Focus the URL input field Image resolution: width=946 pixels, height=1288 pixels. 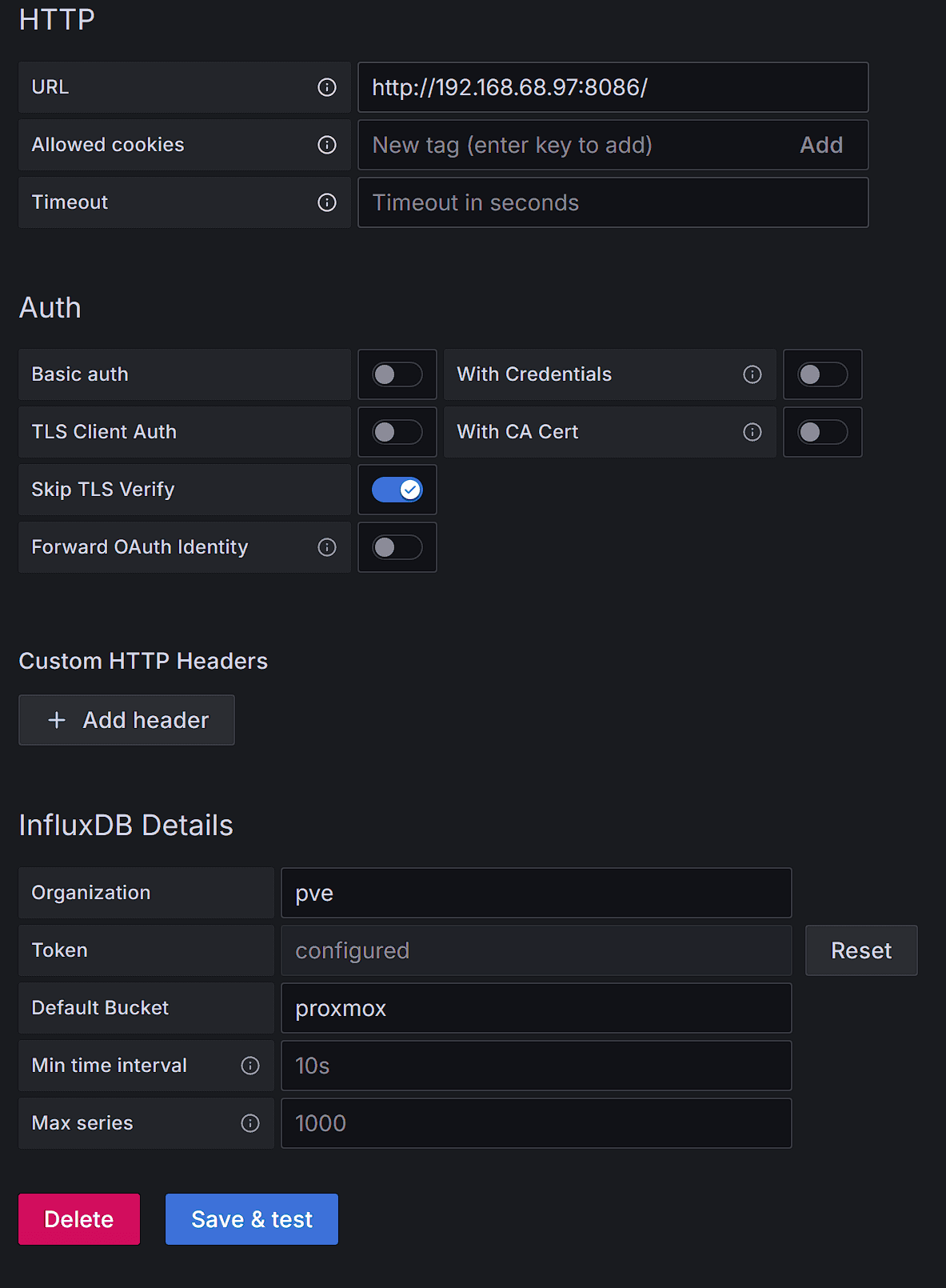click(613, 87)
